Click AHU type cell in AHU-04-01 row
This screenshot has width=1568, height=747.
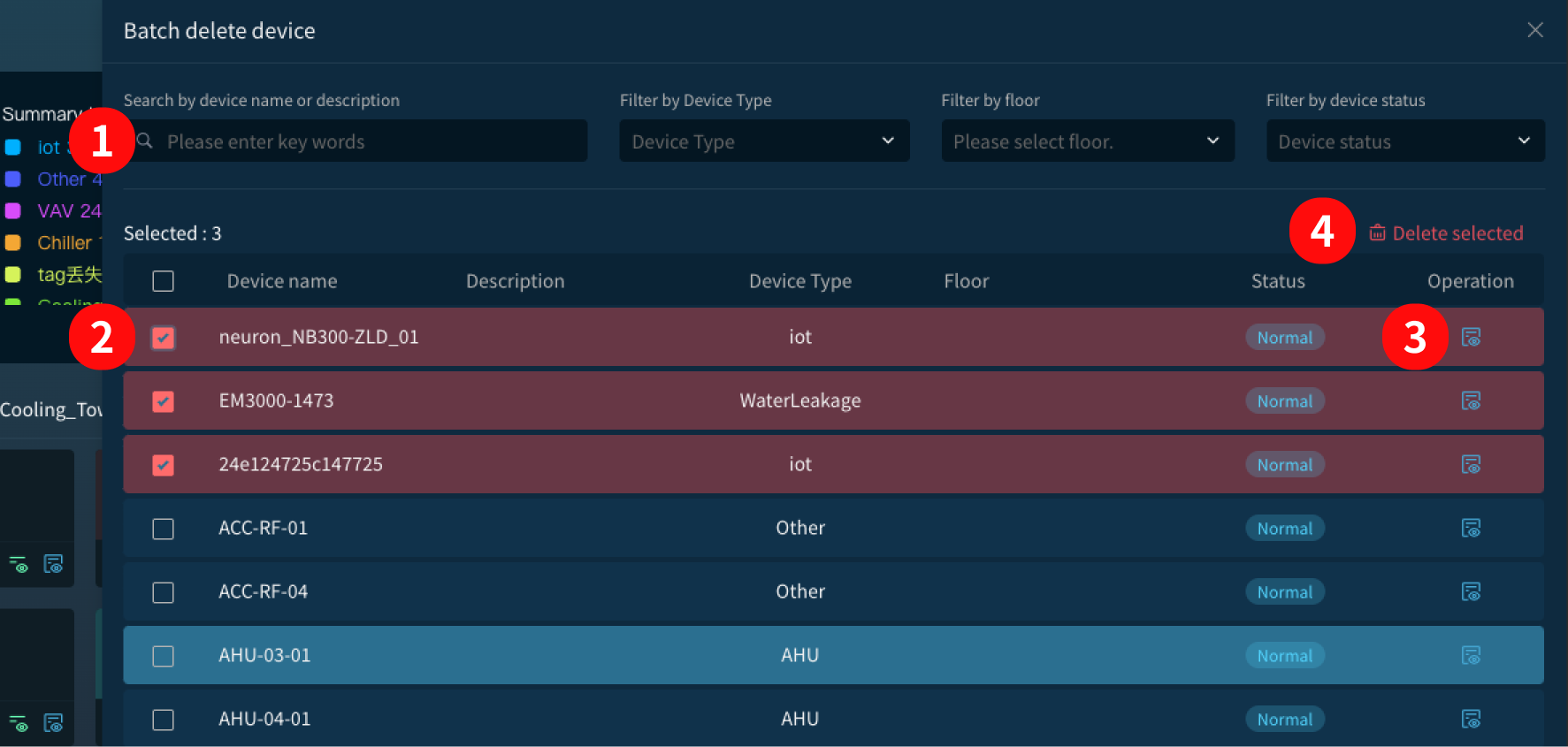800,719
